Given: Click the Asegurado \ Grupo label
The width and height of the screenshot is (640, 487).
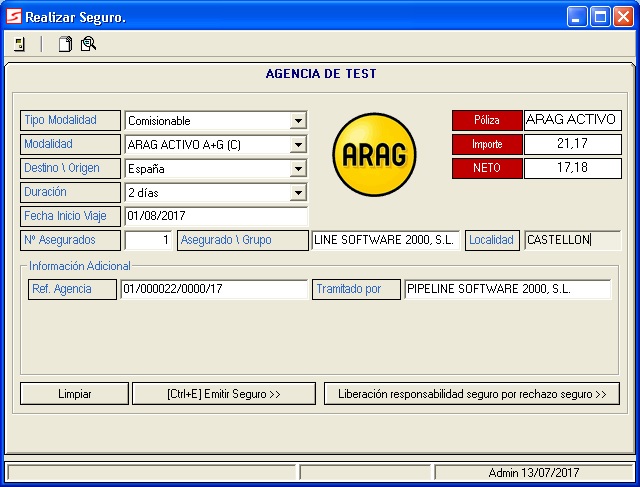Looking at the screenshot, I should pyautogui.click(x=242, y=240).
